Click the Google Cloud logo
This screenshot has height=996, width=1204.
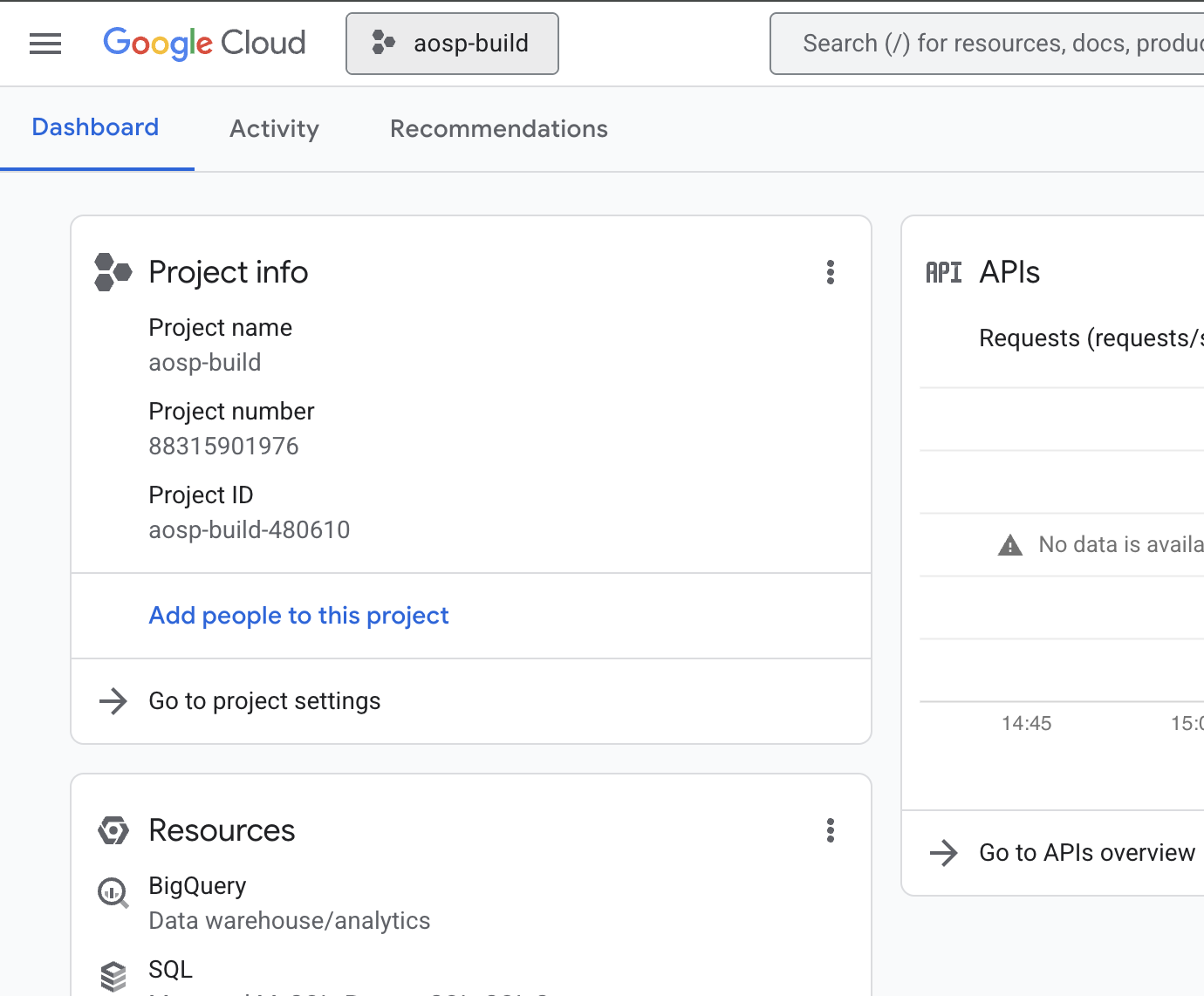(204, 43)
